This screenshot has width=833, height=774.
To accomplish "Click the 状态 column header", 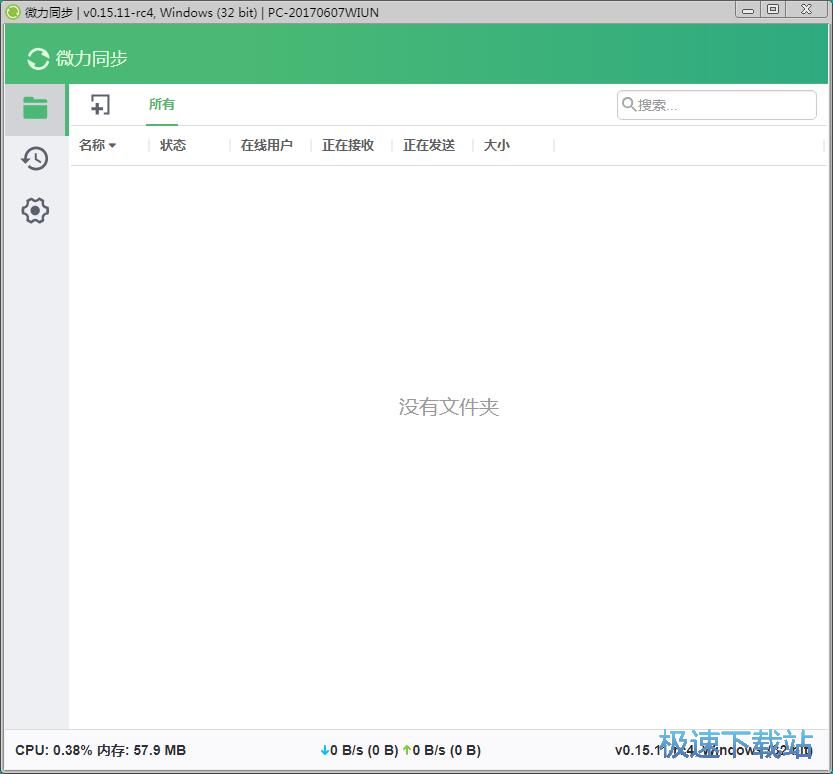I will point(173,145).
